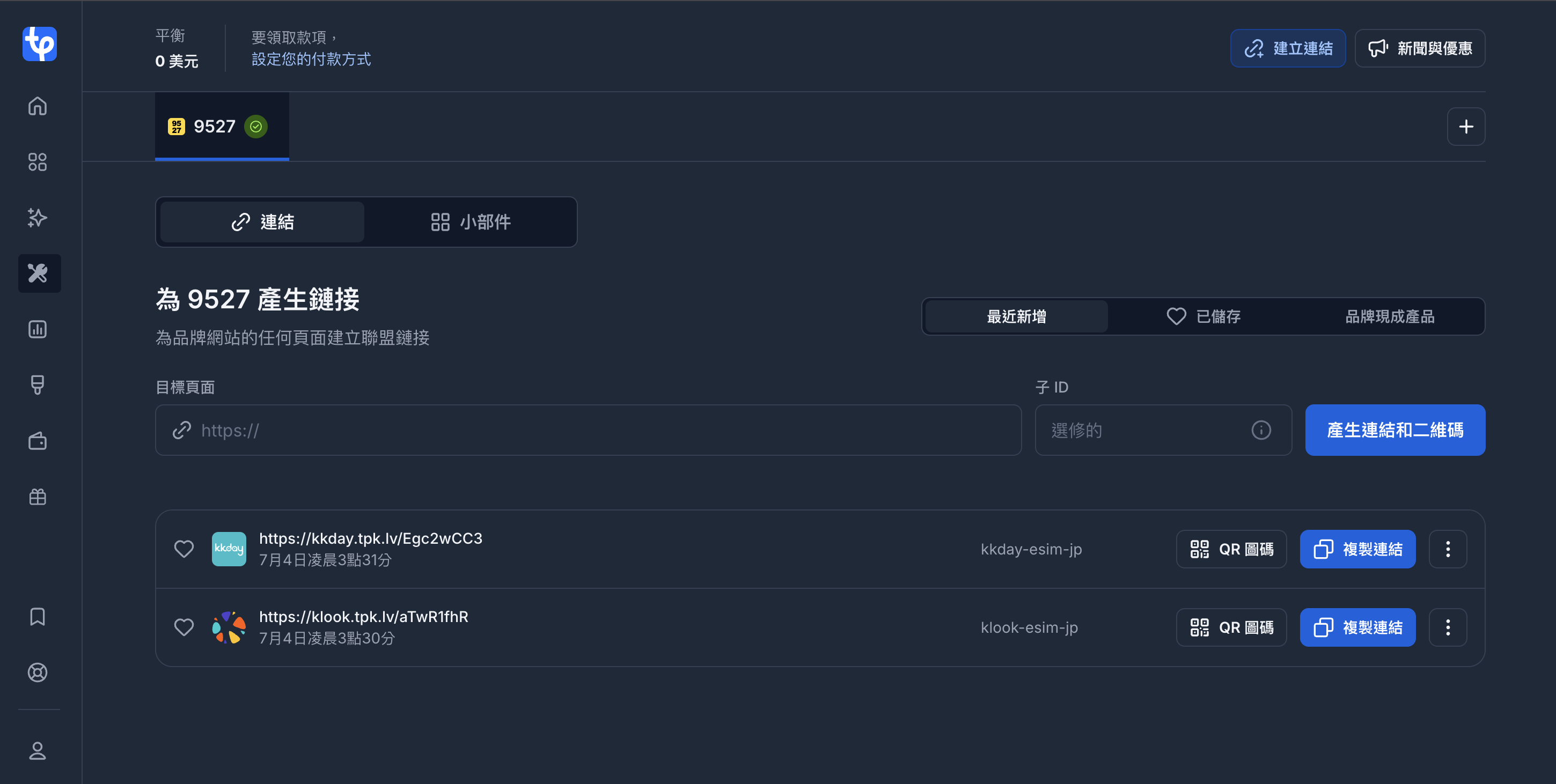
Task: Click the https://kkday.tpk.lv/Egc2wCC3 link text
Action: 371,538
